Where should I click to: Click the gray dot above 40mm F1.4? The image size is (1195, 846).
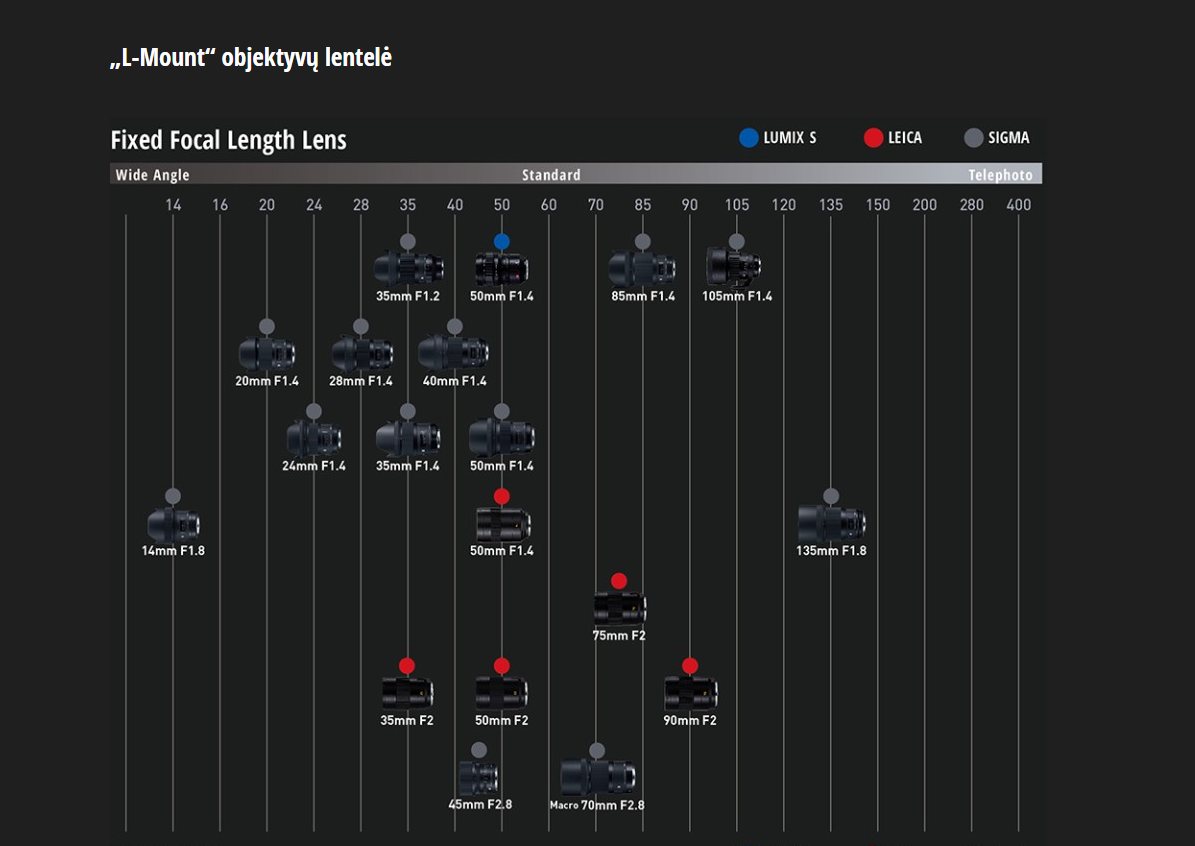tap(454, 326)
